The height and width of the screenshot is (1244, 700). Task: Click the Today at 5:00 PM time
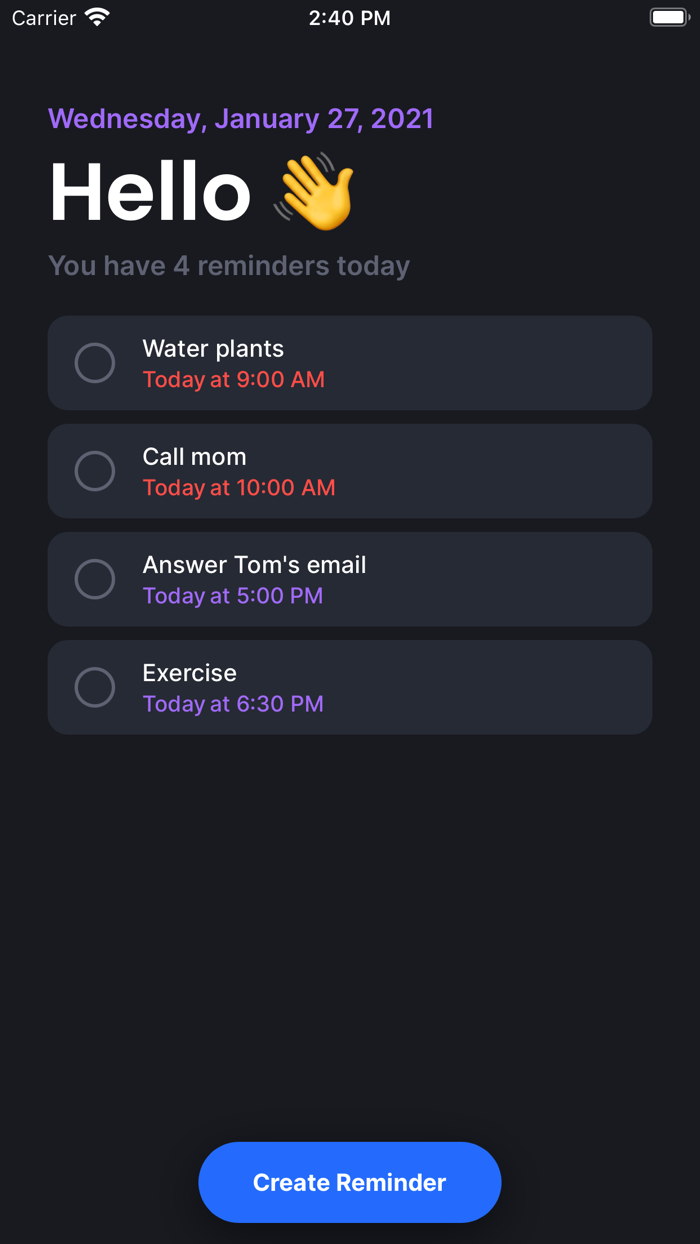[x=233, y=596]
